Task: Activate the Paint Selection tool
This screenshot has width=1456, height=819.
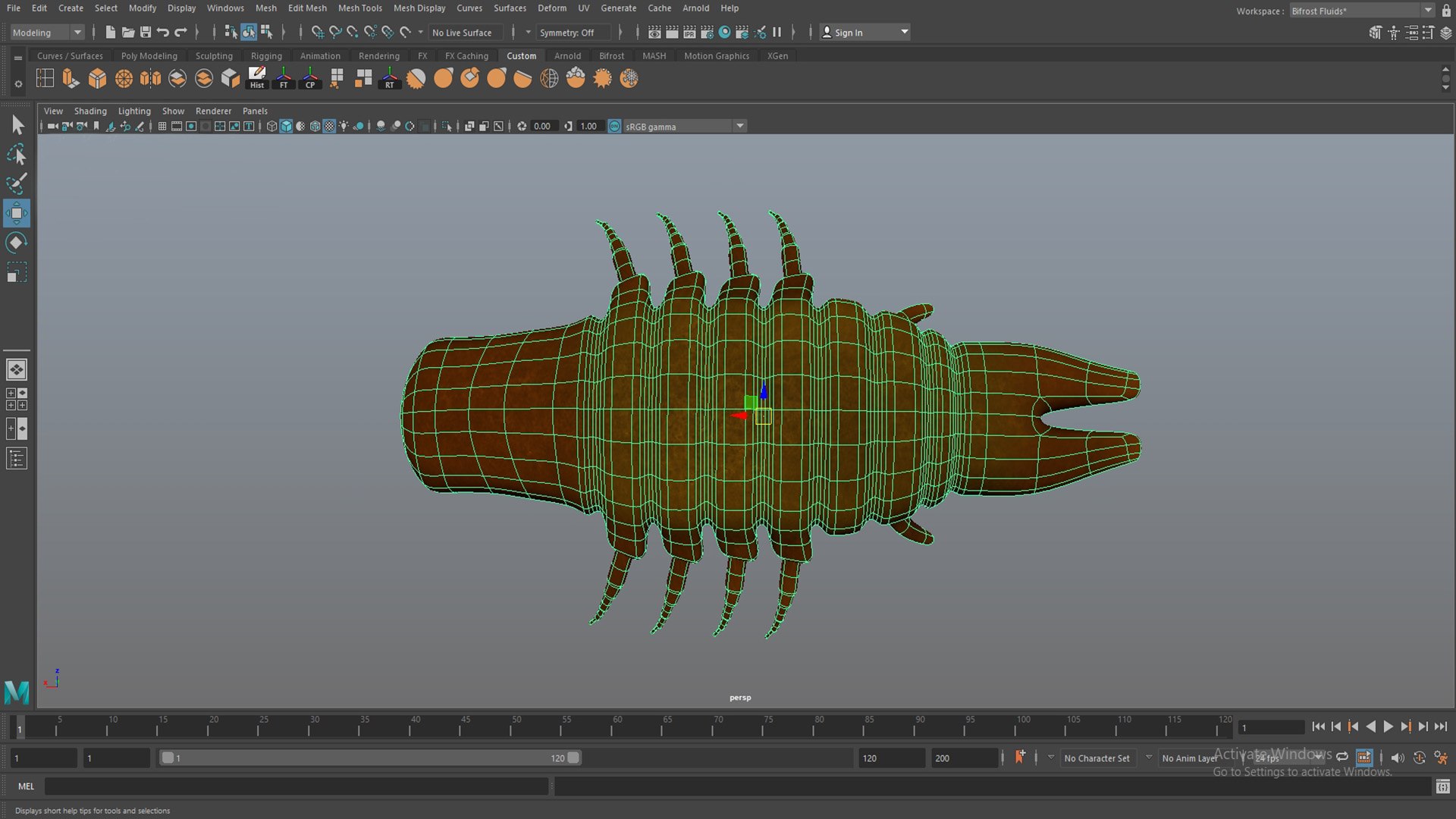Action: tap(17, 183)
